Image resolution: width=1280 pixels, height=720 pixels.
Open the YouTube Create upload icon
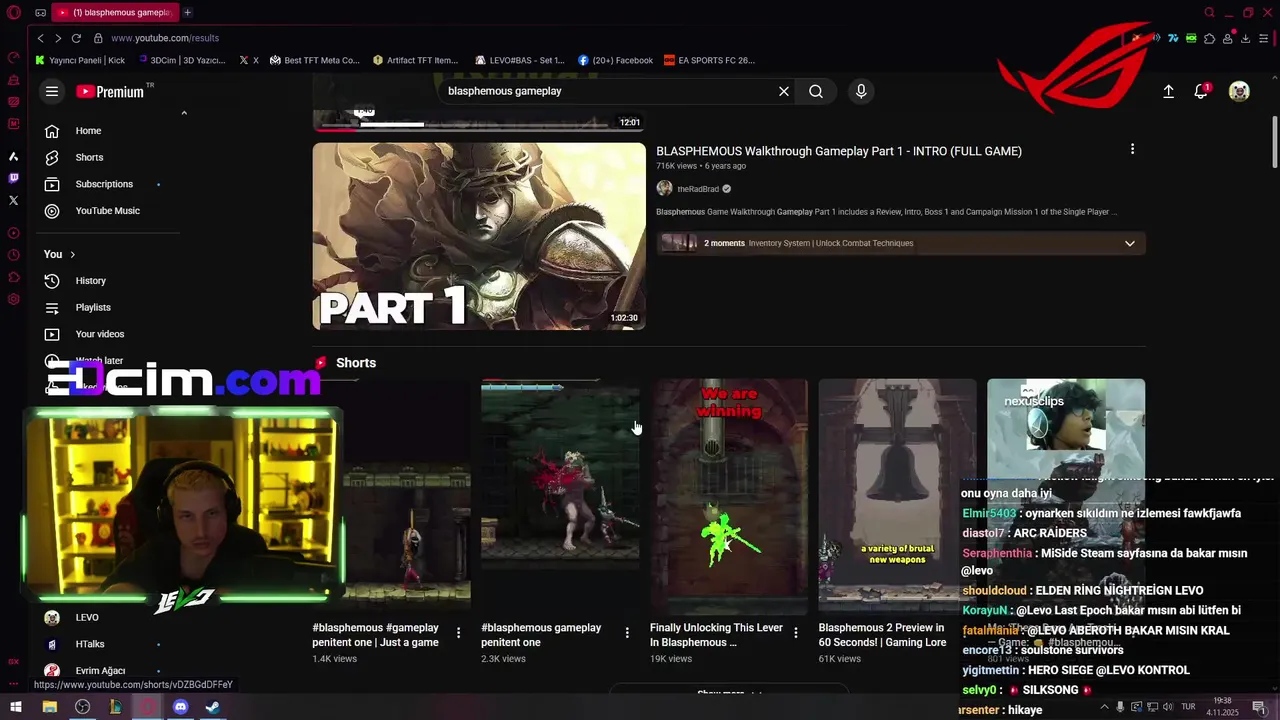1168,91
